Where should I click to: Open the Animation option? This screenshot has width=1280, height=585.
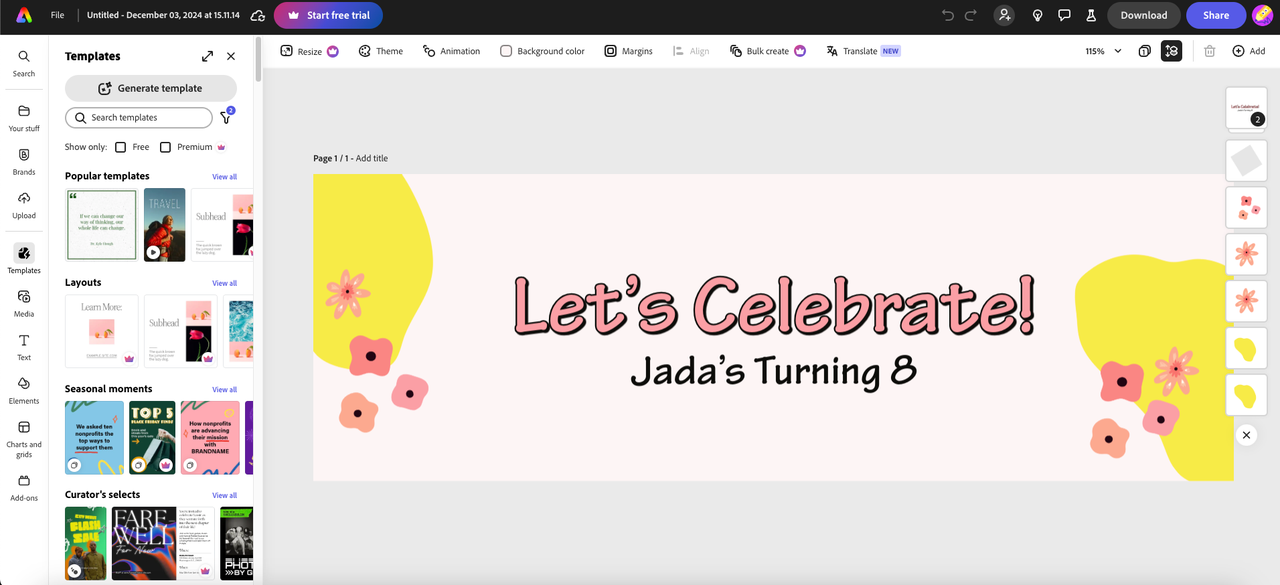(x=451, y=51)
